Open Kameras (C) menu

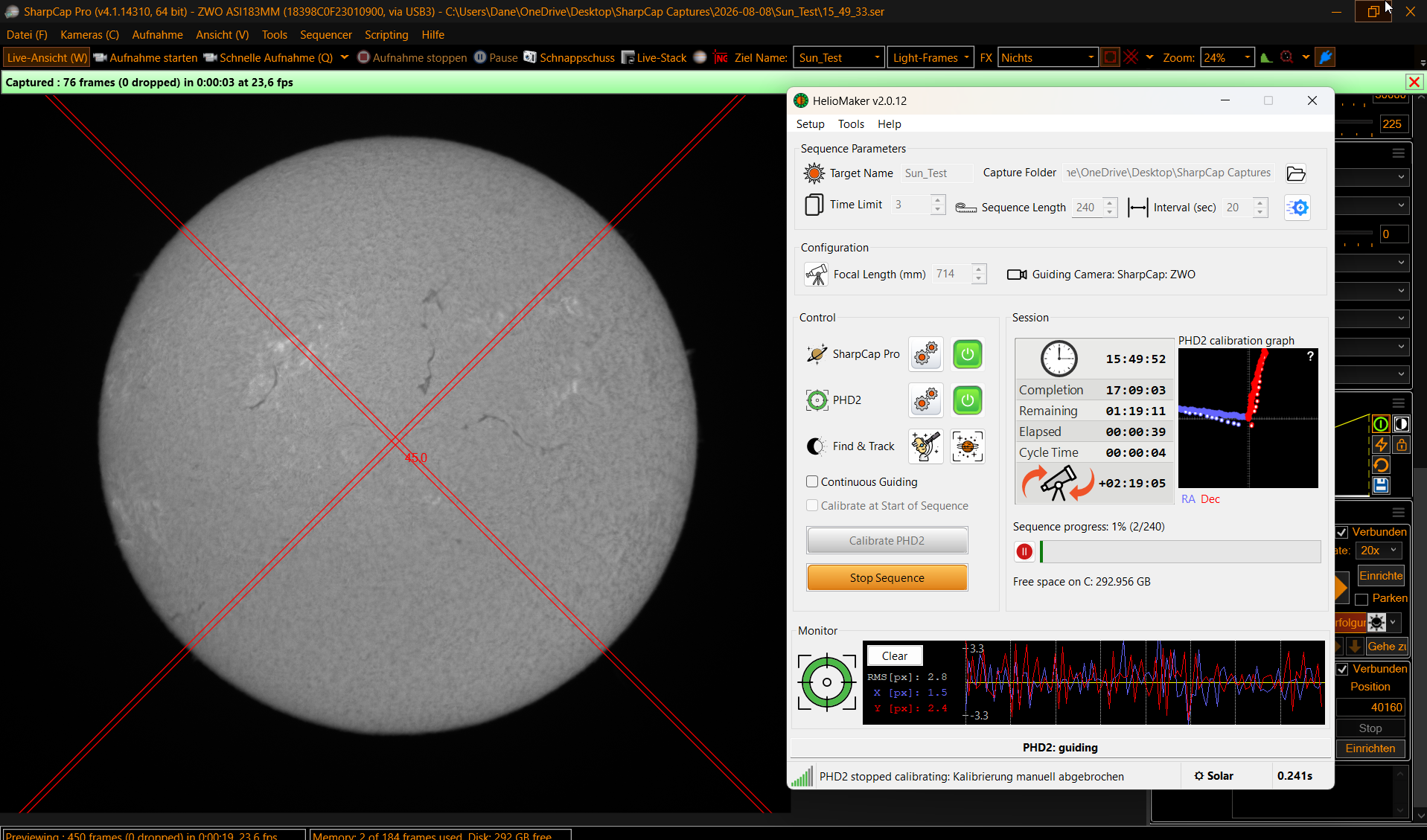(89, 35)
